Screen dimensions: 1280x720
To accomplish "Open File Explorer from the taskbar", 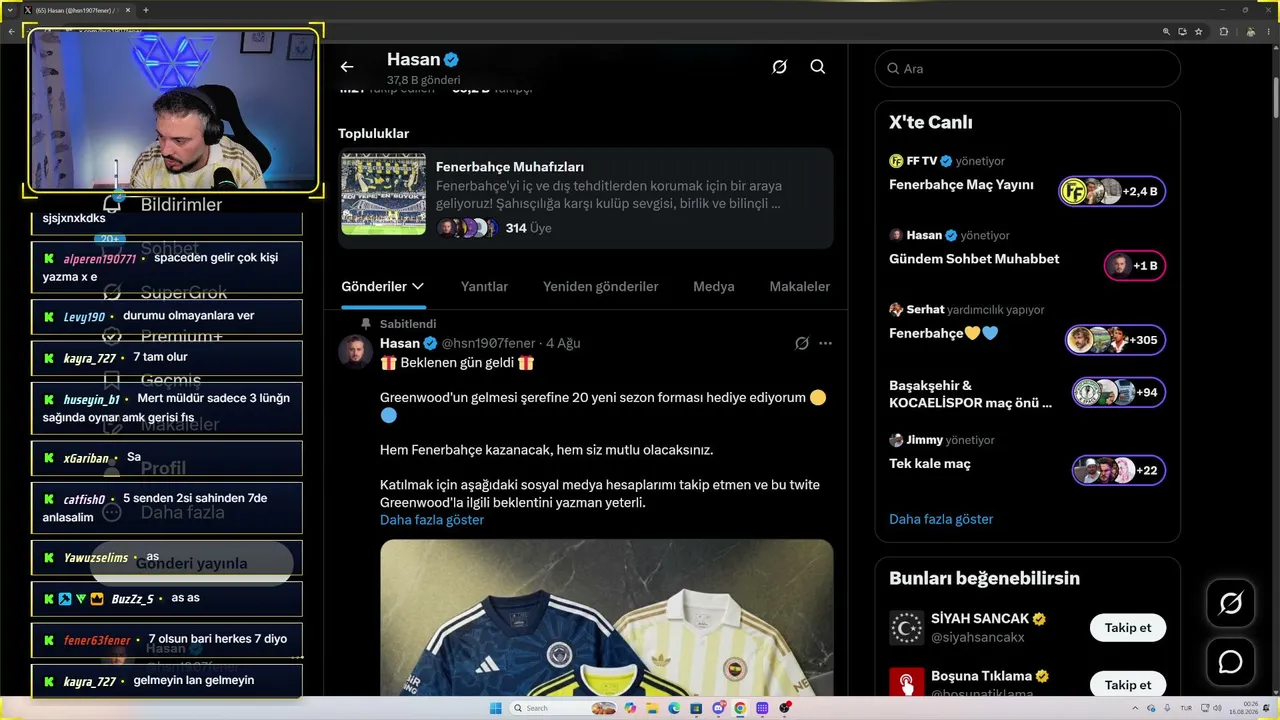I will 651,708.
